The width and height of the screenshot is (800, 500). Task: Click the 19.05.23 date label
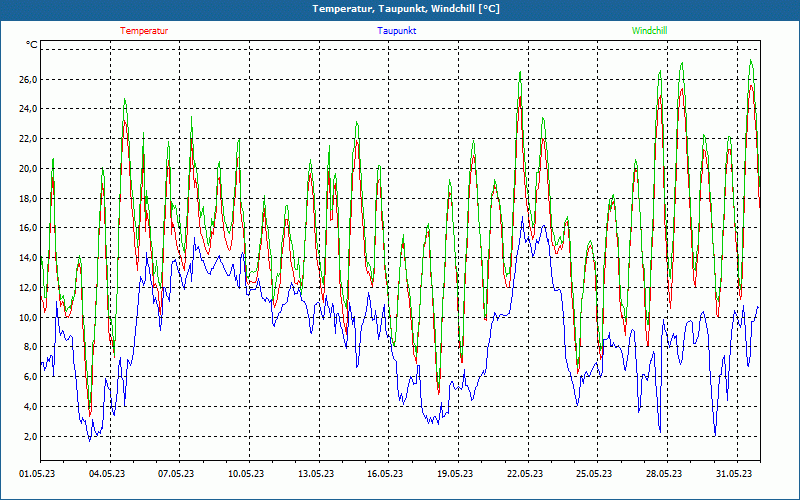(455, 474)
